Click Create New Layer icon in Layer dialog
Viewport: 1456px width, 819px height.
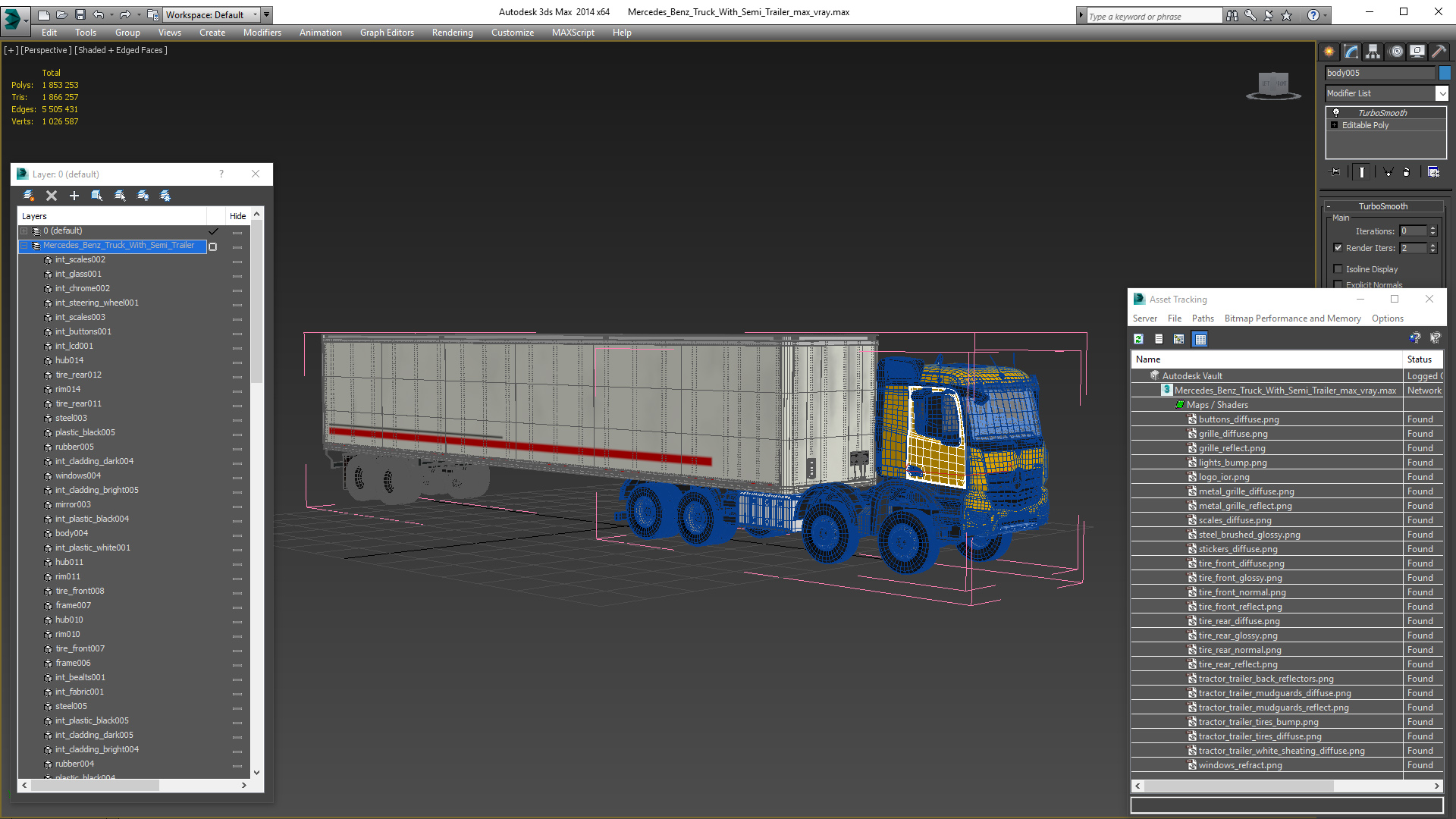click(x=29, y=196)
